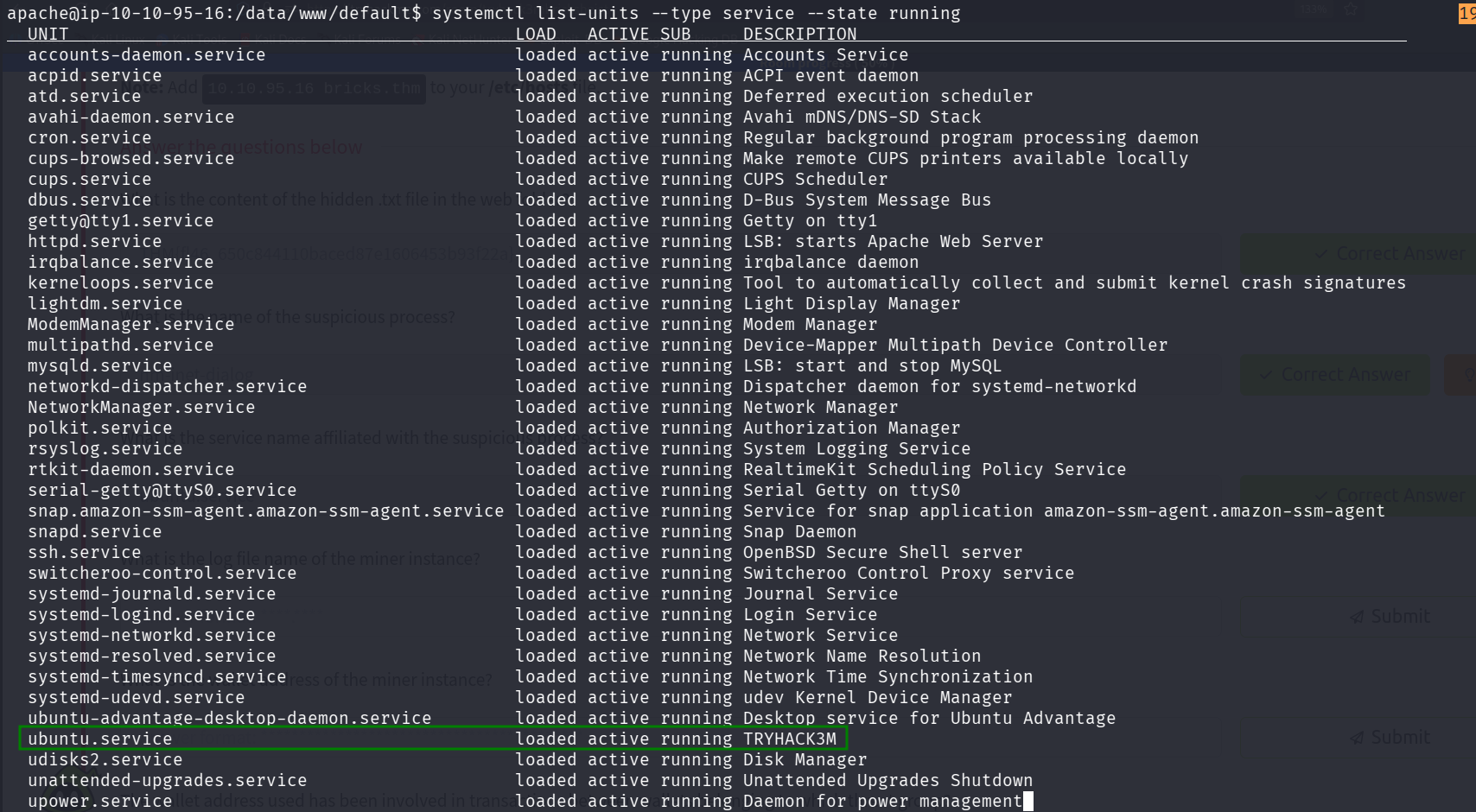Click the UNIT column header
The width and height of the screenshot is (1476, 812).
[48, 34]
